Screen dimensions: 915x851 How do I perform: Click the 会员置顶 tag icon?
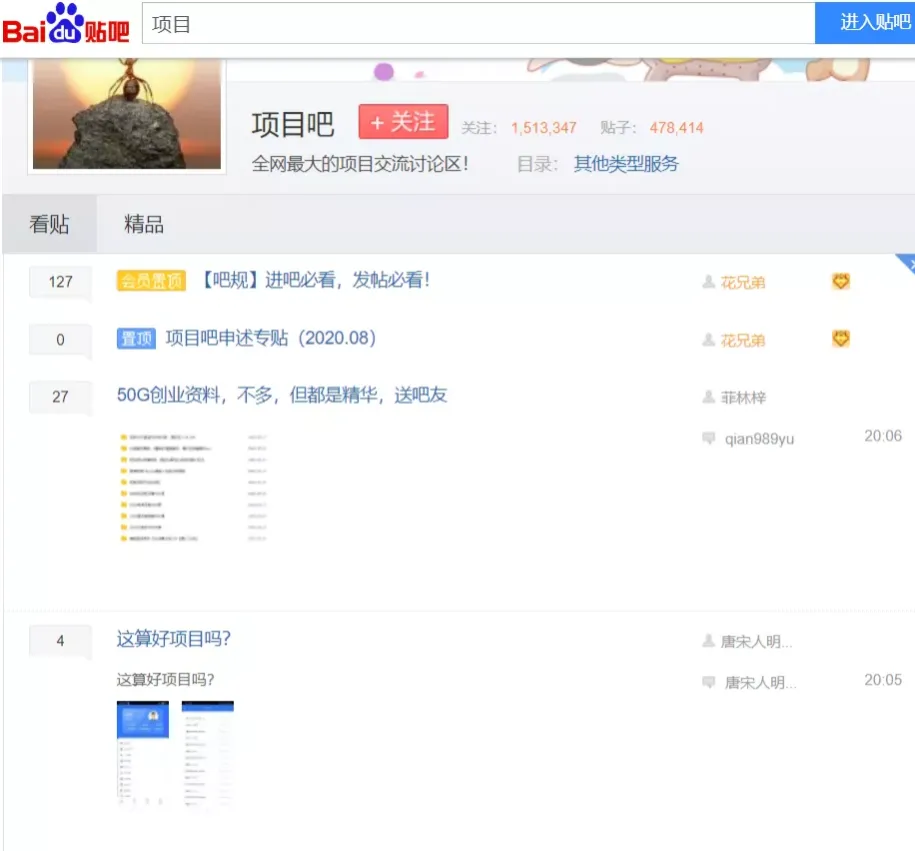(151, 281)
